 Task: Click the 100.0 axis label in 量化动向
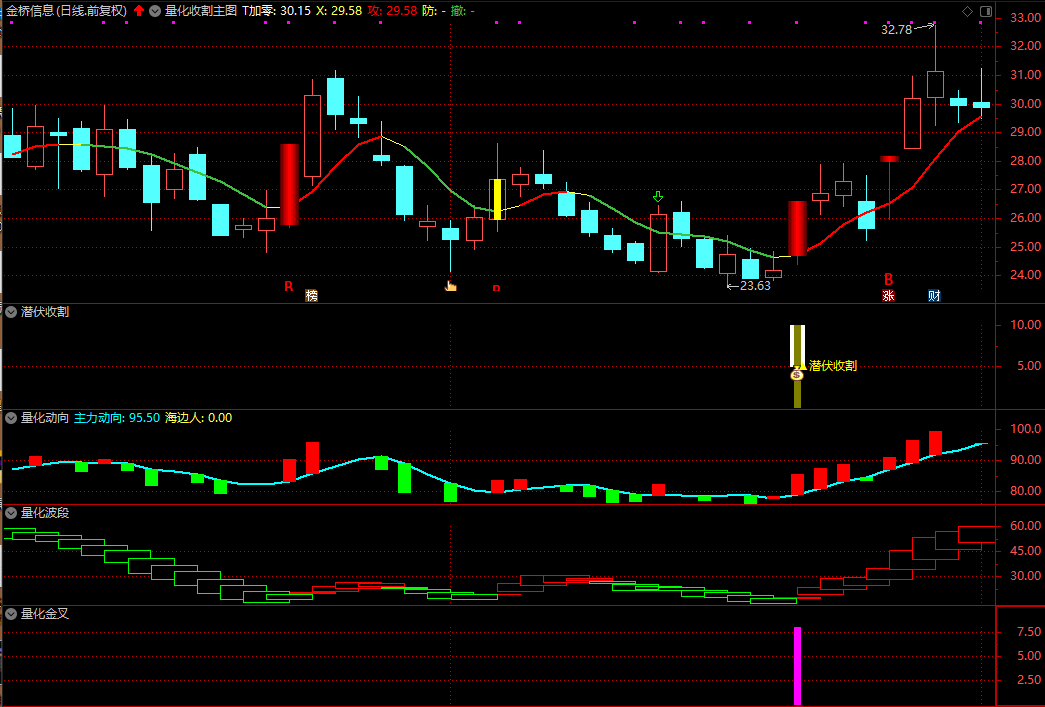(x=1026, y=428)
